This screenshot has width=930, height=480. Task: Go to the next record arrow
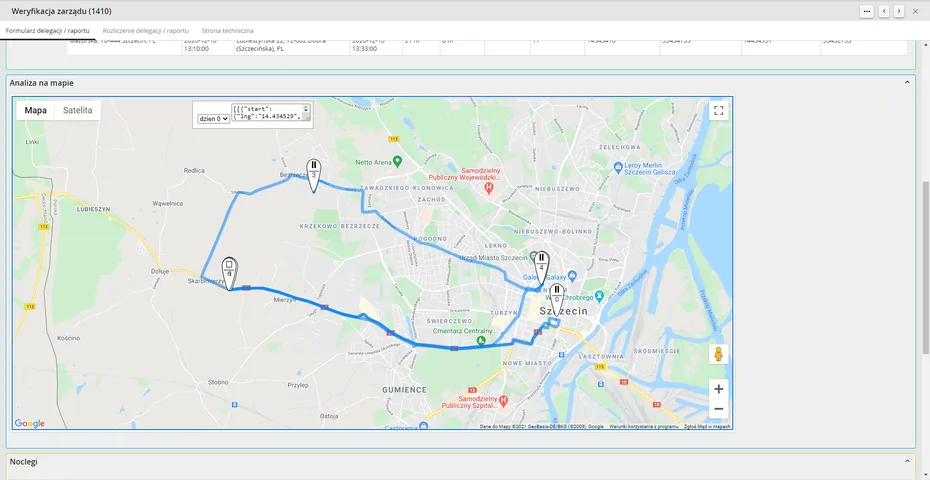pos(899,11)
